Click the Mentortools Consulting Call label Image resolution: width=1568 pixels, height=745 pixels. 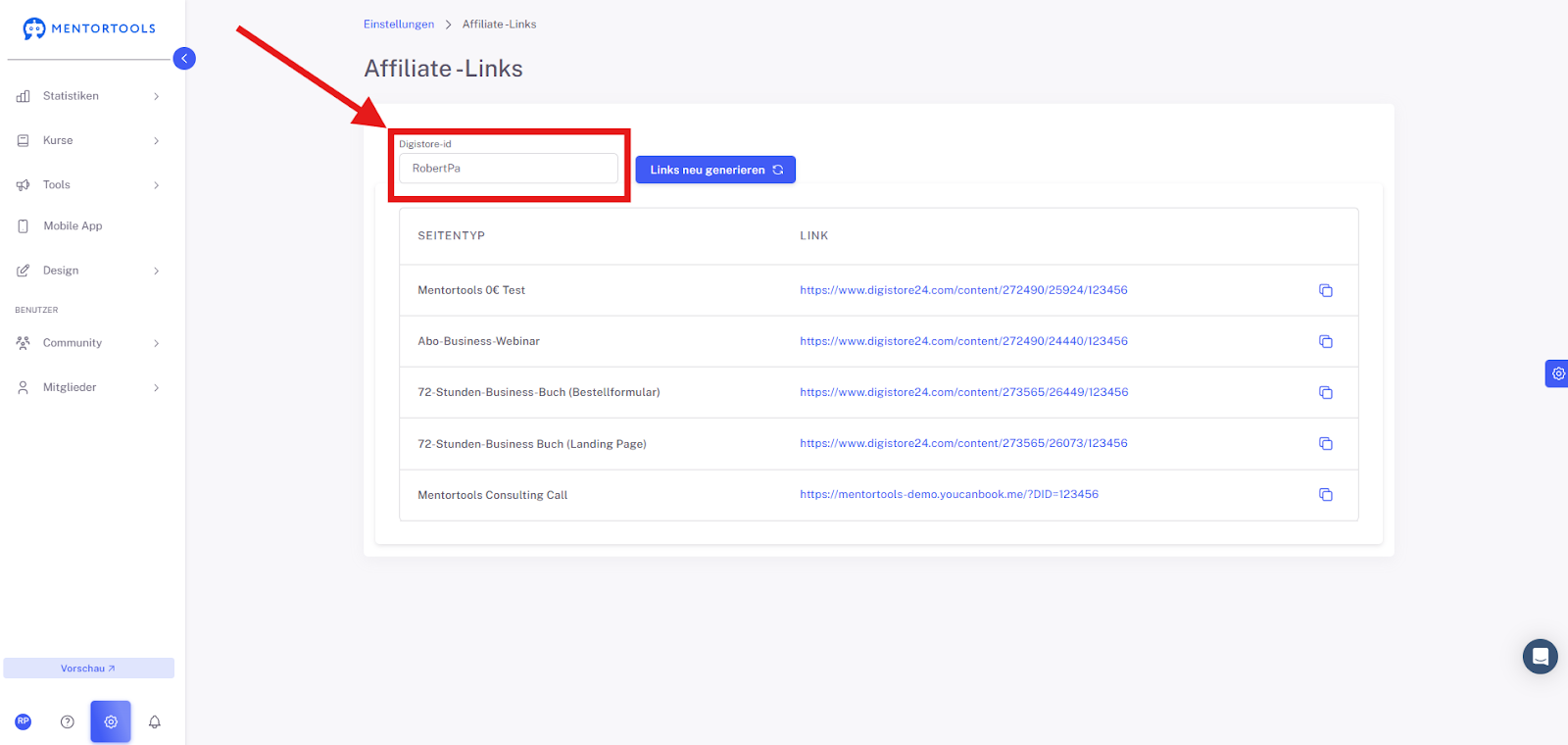493,495
